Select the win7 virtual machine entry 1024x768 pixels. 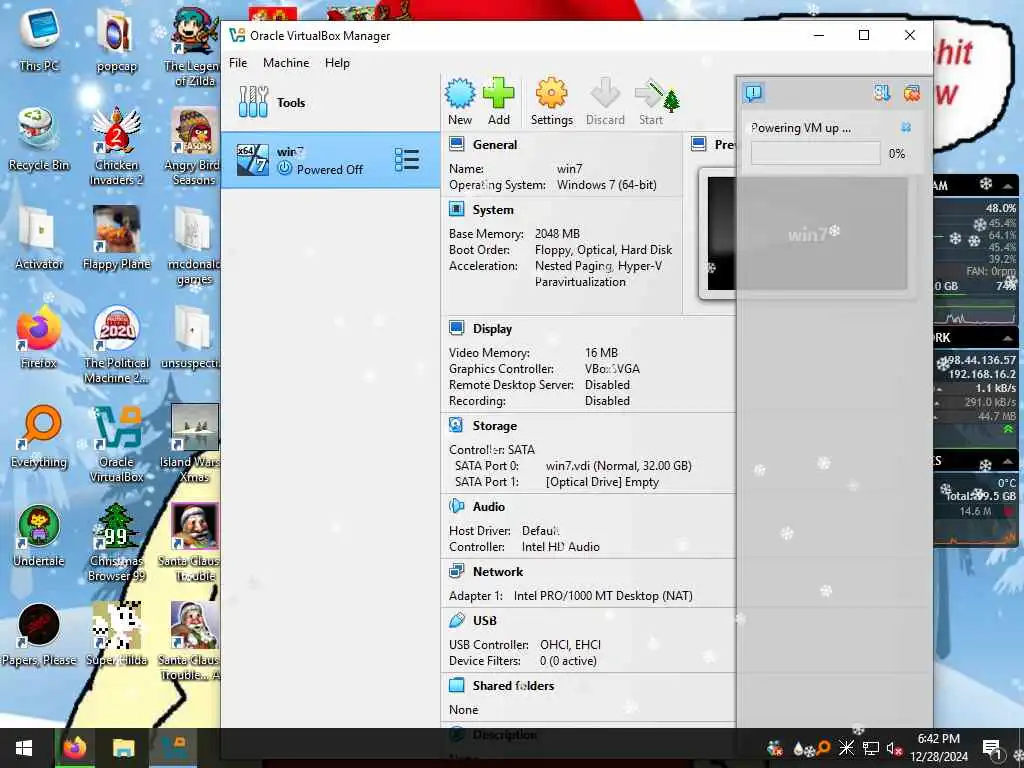click(x=330, y=161)
